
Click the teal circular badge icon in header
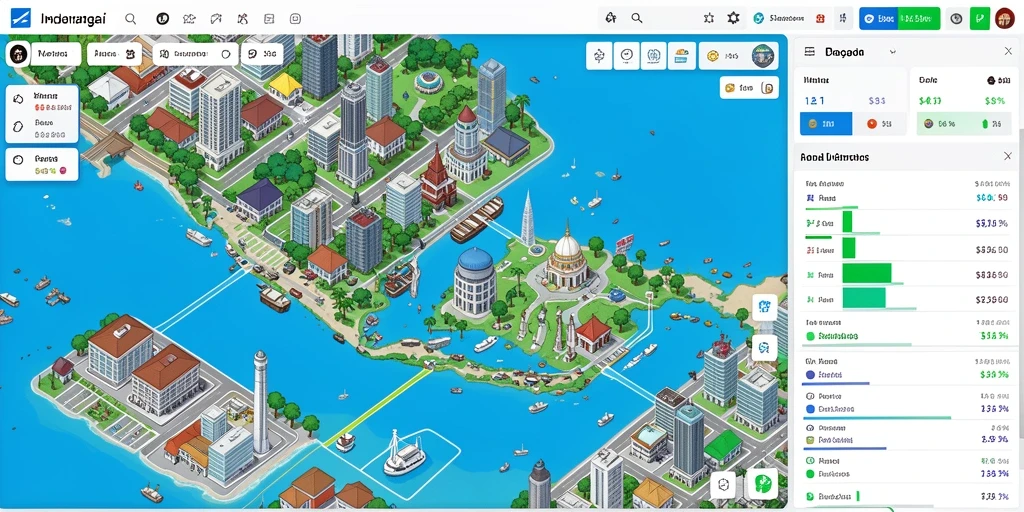click(758, 18)
